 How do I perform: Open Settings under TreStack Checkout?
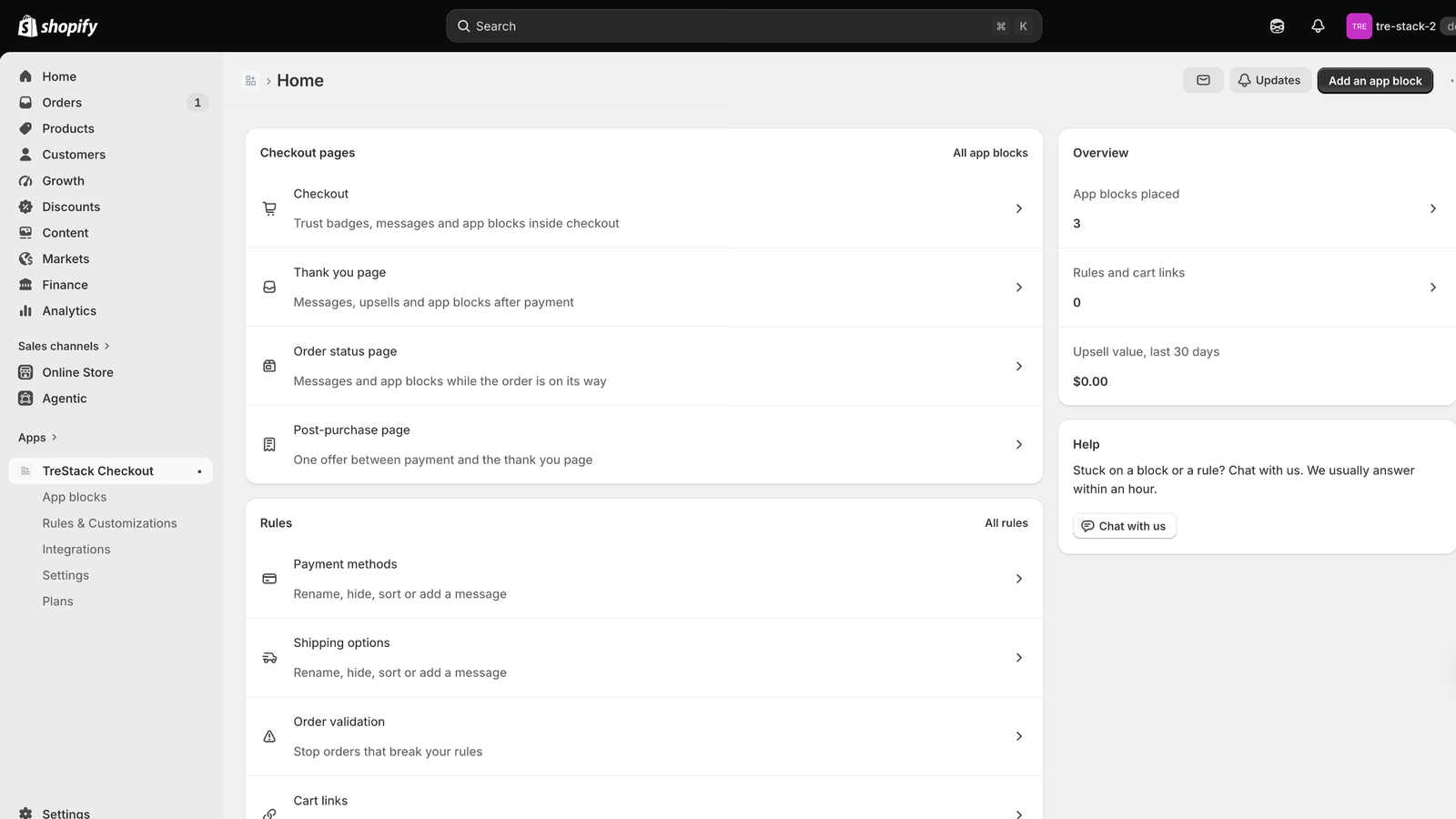(x=66, y=575)
